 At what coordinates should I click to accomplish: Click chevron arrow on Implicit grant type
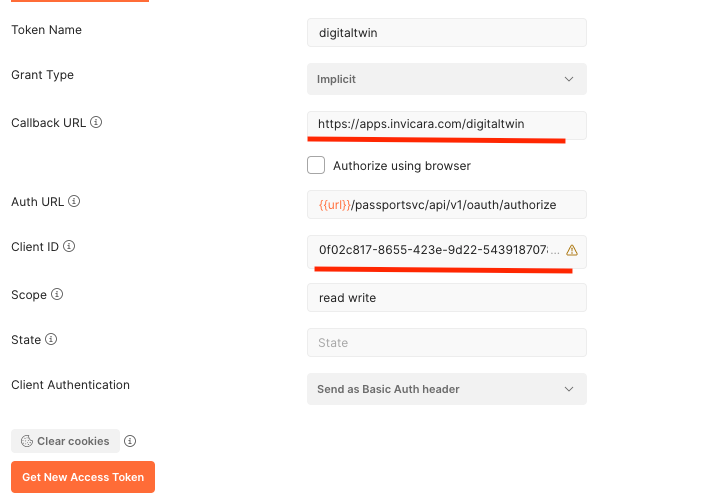tap(569, 79)
